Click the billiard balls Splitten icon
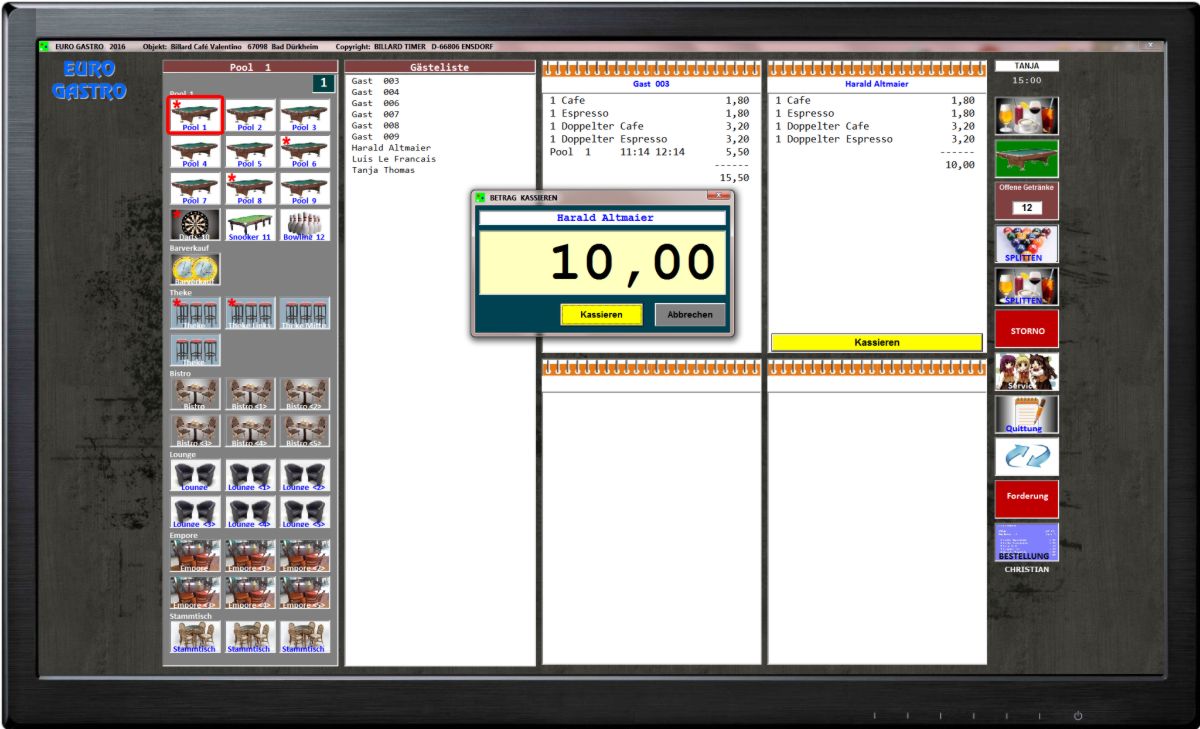Viewport: 1200px width, 729px height. pos(1026,244)
